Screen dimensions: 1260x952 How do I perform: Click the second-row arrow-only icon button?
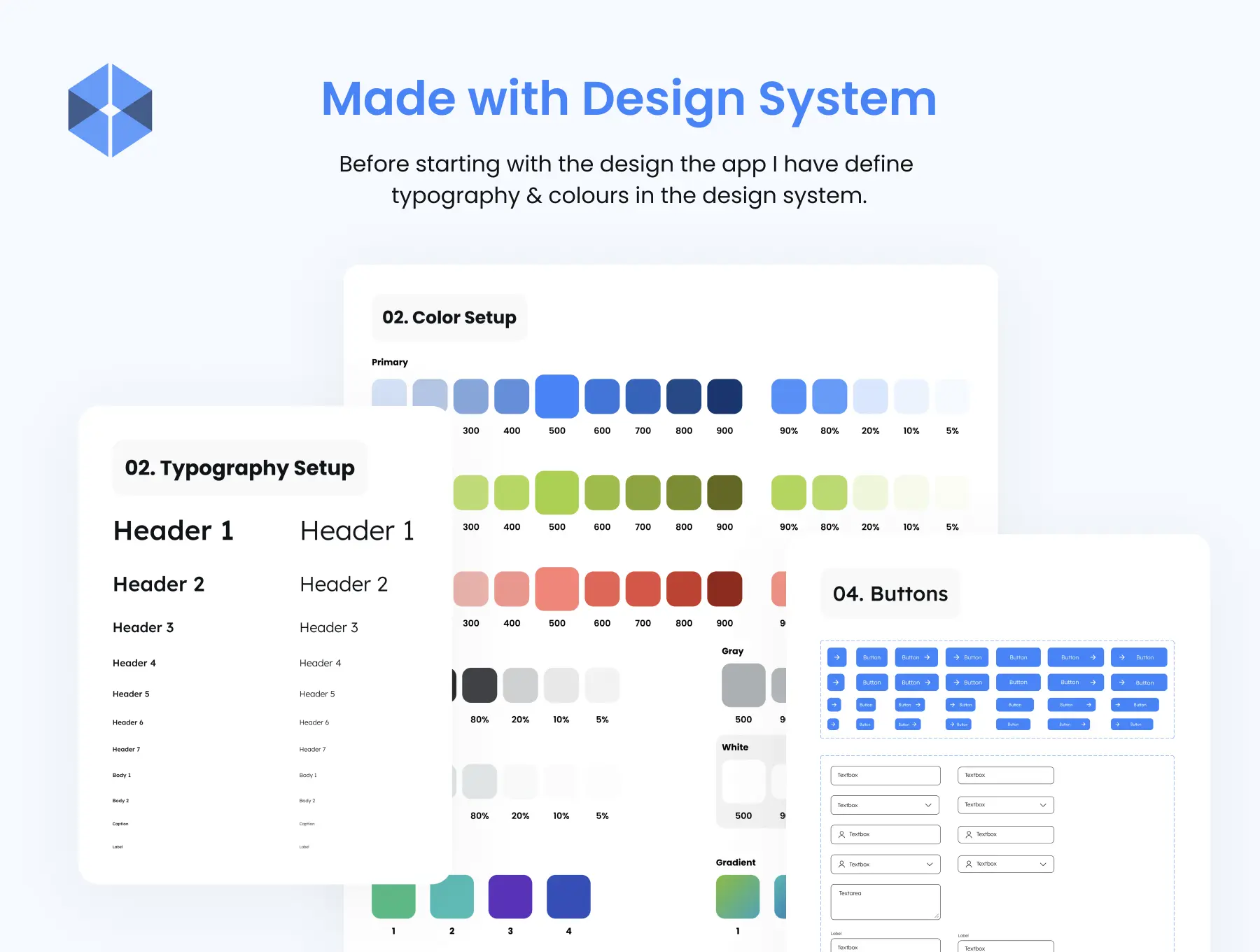tap(836, 682)
